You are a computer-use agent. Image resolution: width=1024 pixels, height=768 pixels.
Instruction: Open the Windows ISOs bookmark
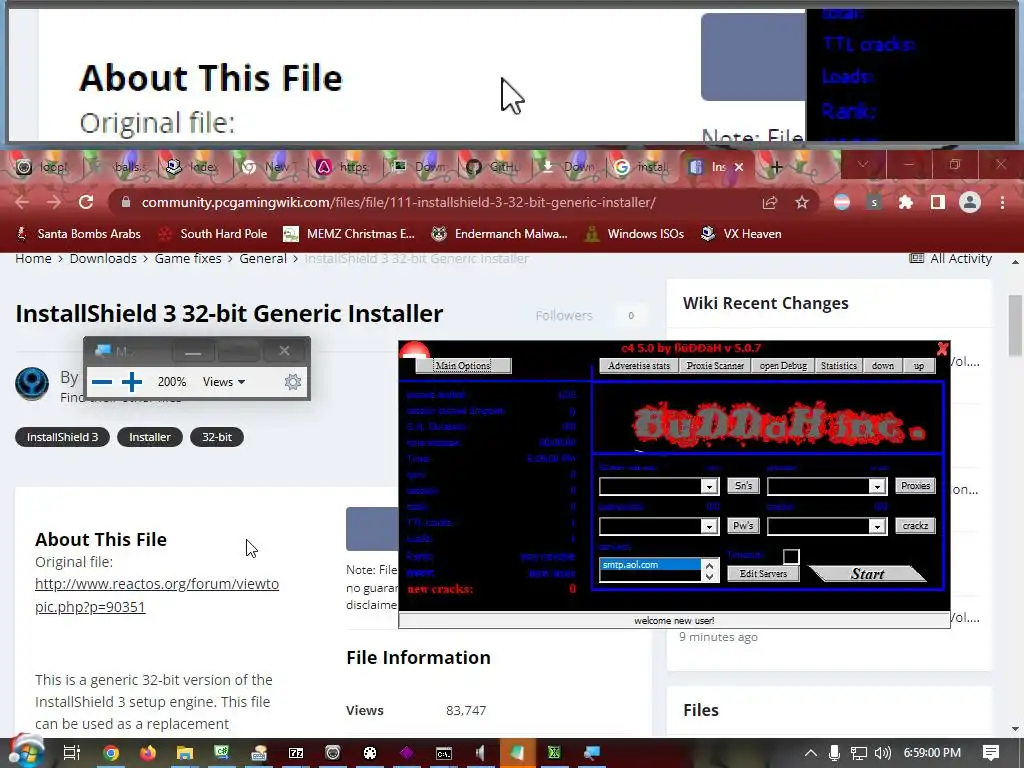[x=635, y=234]
